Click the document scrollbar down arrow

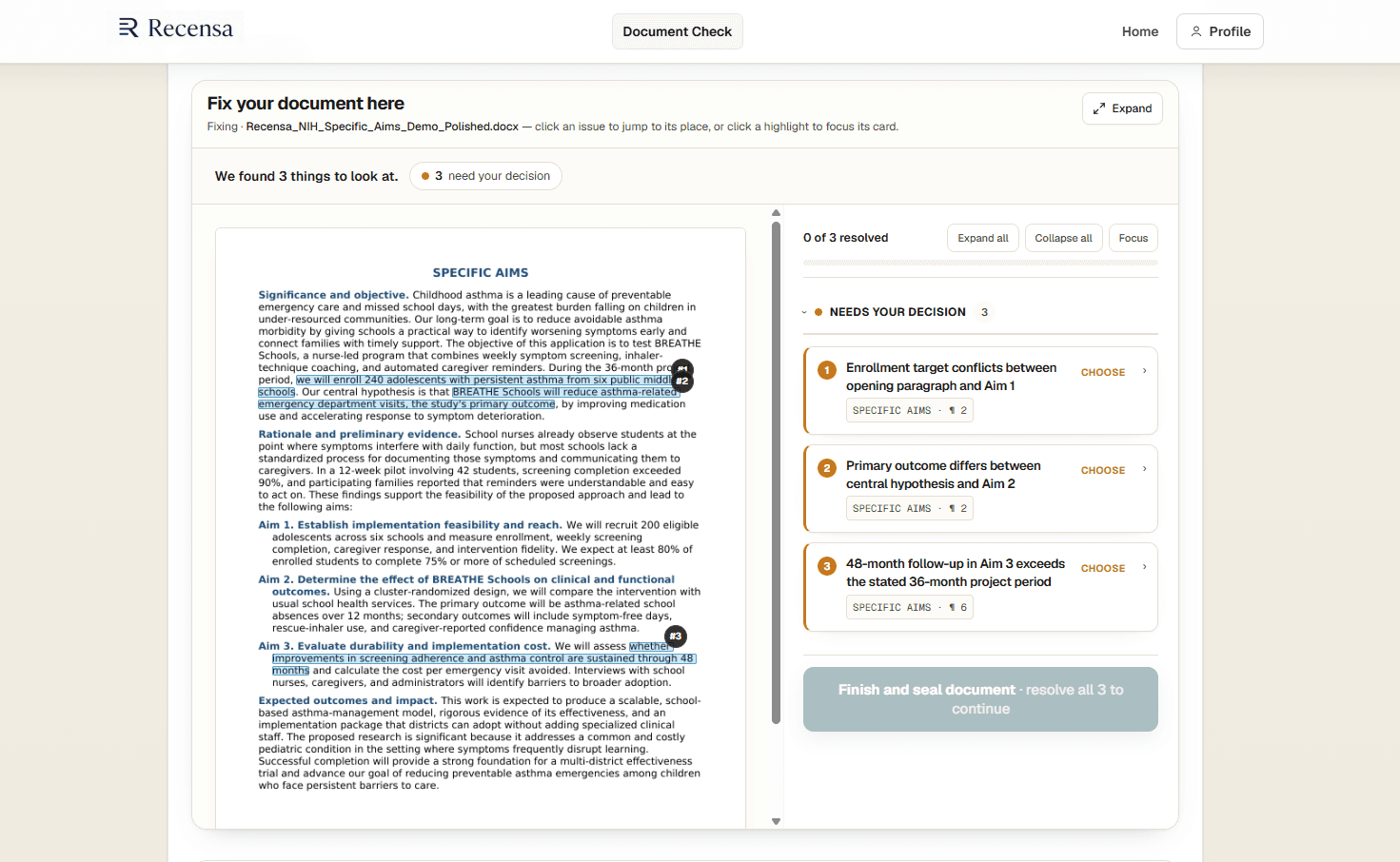(x=776, y=821)
